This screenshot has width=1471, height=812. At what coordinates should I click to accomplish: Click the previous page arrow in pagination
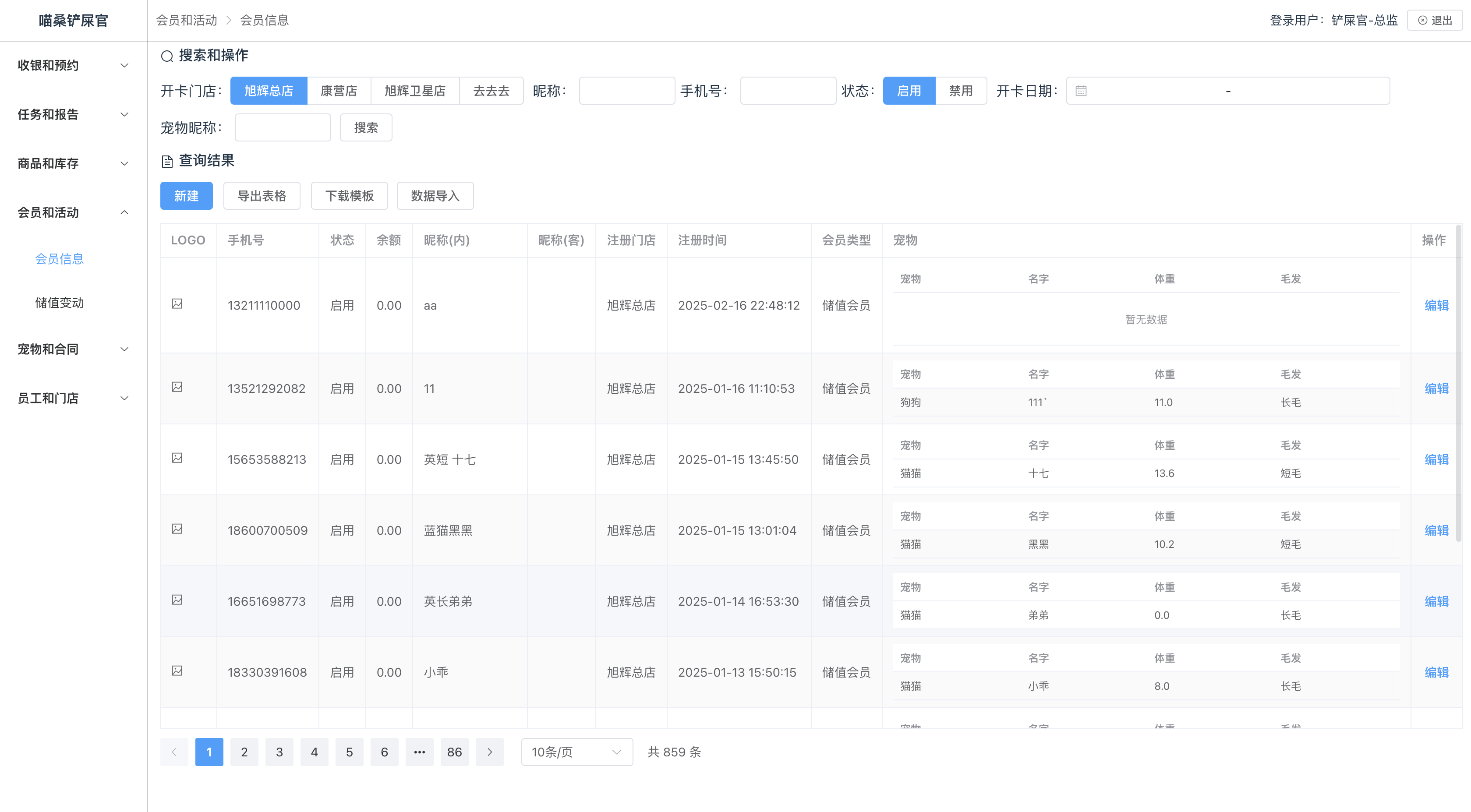[x=174, y=752]
